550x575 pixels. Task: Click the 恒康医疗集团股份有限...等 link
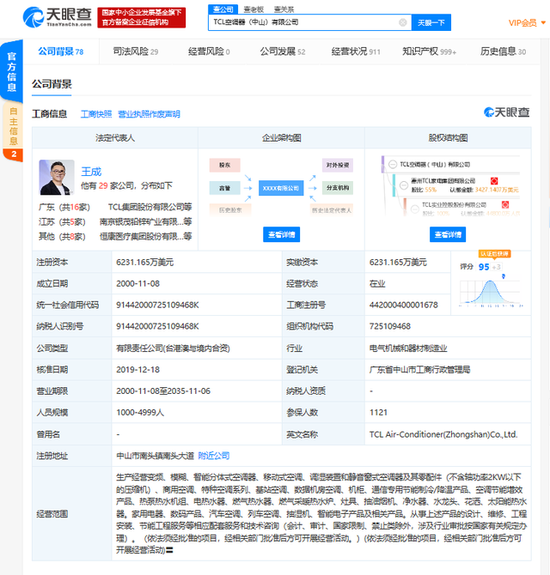(146, 237)
